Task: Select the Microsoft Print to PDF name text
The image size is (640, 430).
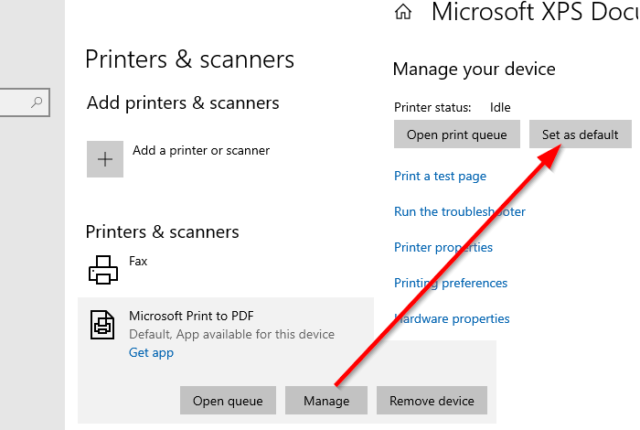Action: (191, 316)
